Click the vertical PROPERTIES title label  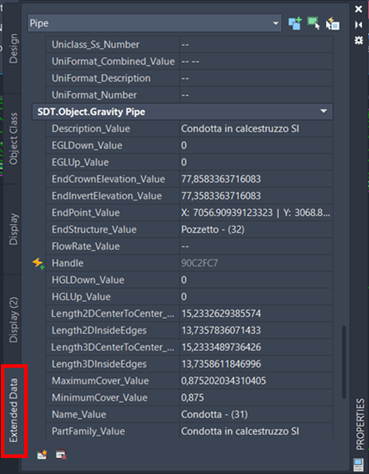tap(360, 424)
